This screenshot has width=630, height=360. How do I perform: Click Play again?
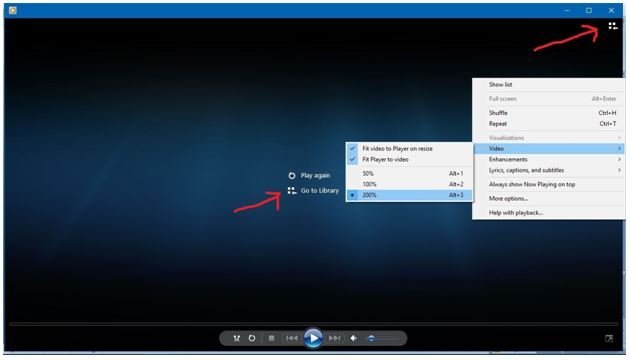click(x=315, y=176)
